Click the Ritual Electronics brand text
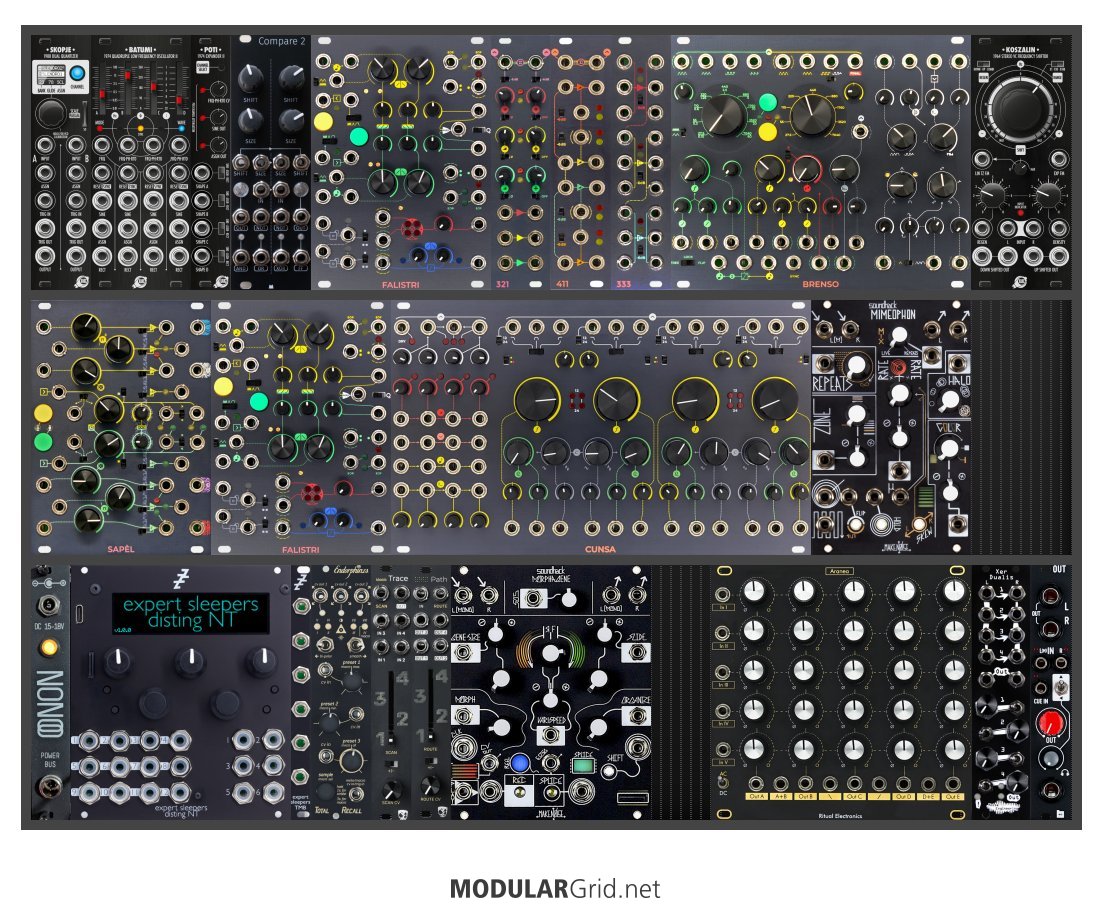The width and height of the screenshot is (1112, 910). click(x=840, y=816)
